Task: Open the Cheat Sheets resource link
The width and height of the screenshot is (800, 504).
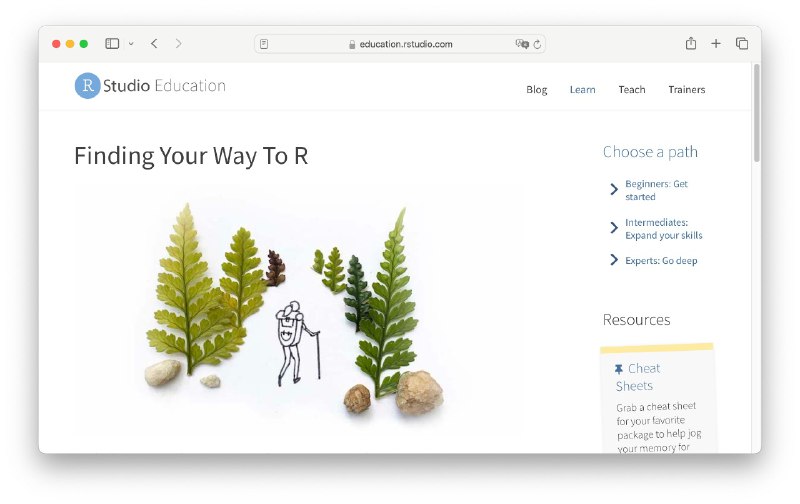Action: (x=638, y=377)
